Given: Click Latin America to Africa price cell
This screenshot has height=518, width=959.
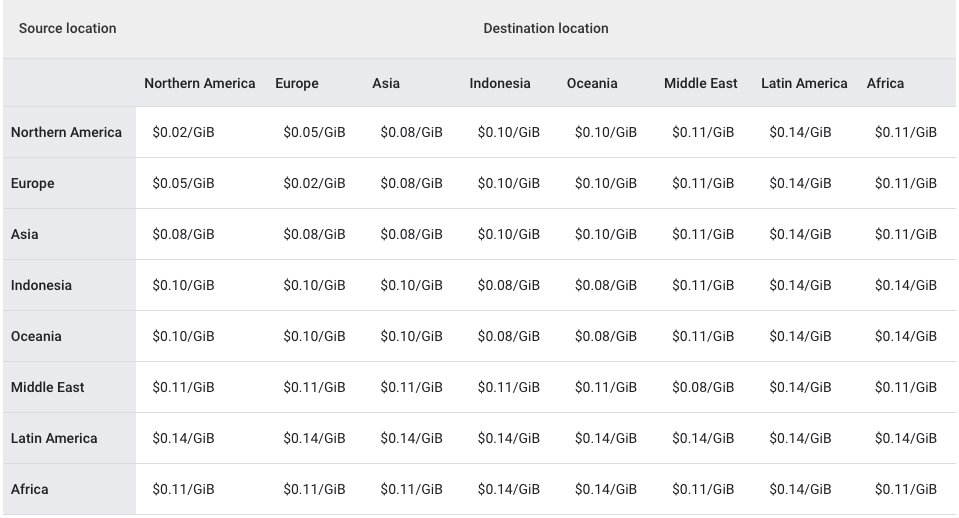Looking at the screenshot, I should coord(905,438).
